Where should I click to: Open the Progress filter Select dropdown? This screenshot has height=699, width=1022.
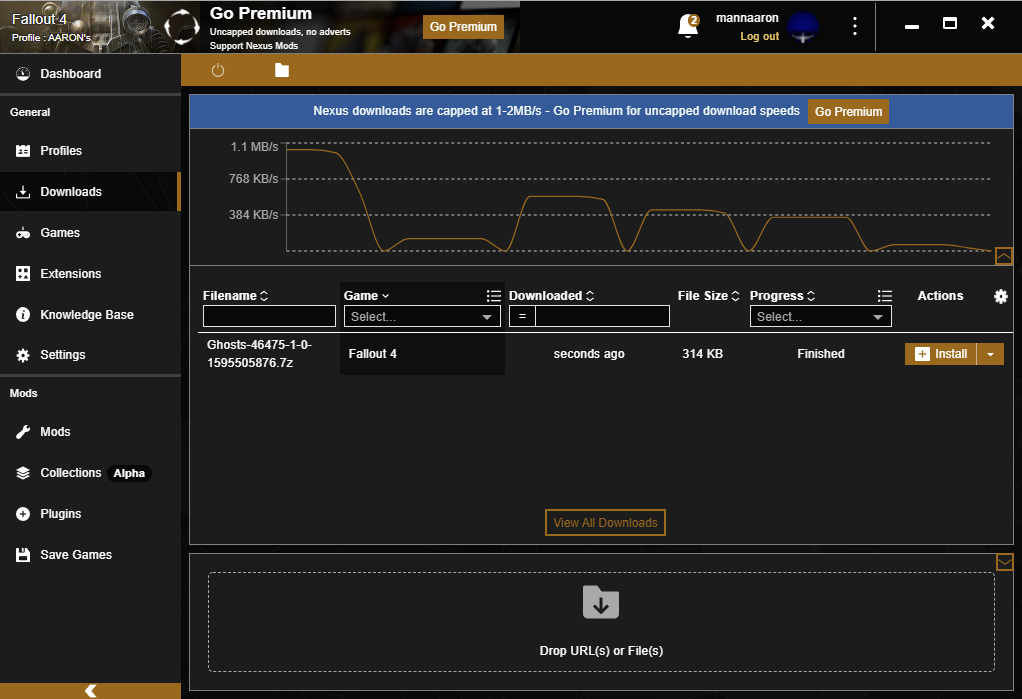[x=821, y=316]
